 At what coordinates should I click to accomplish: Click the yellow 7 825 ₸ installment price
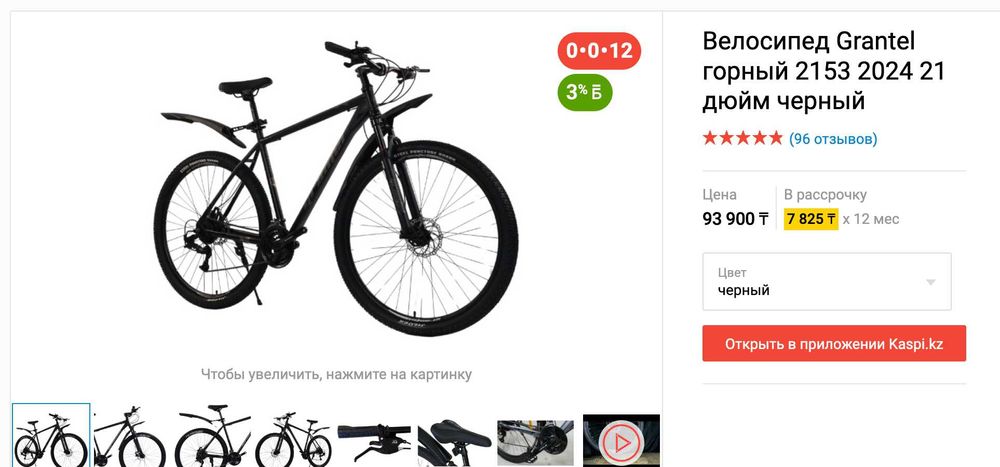click(x=811, y=219)
